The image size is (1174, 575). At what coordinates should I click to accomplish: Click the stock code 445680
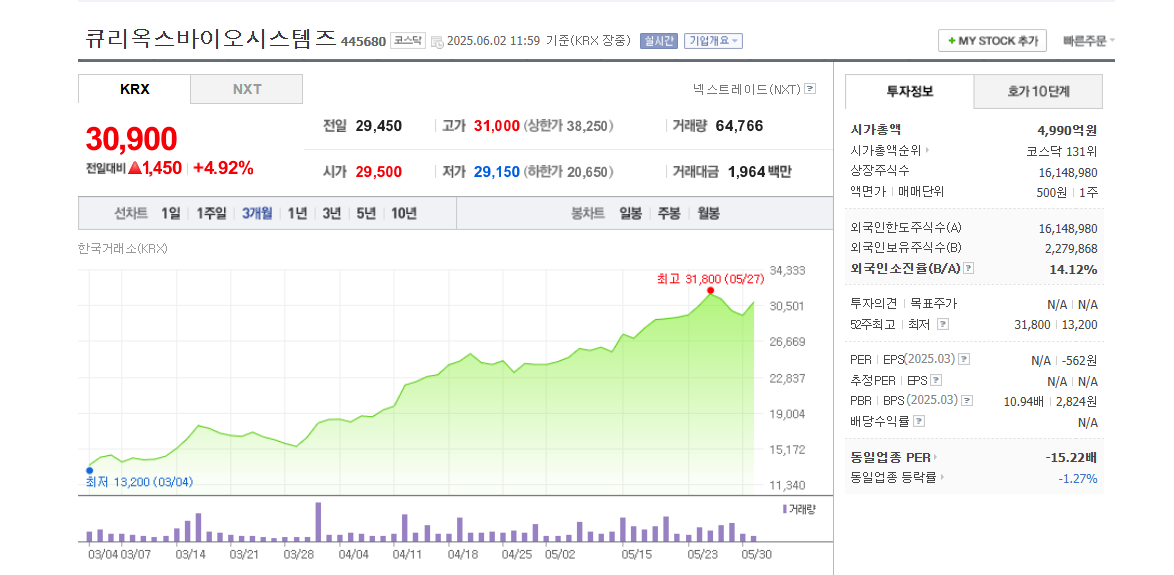click(363, 41)
